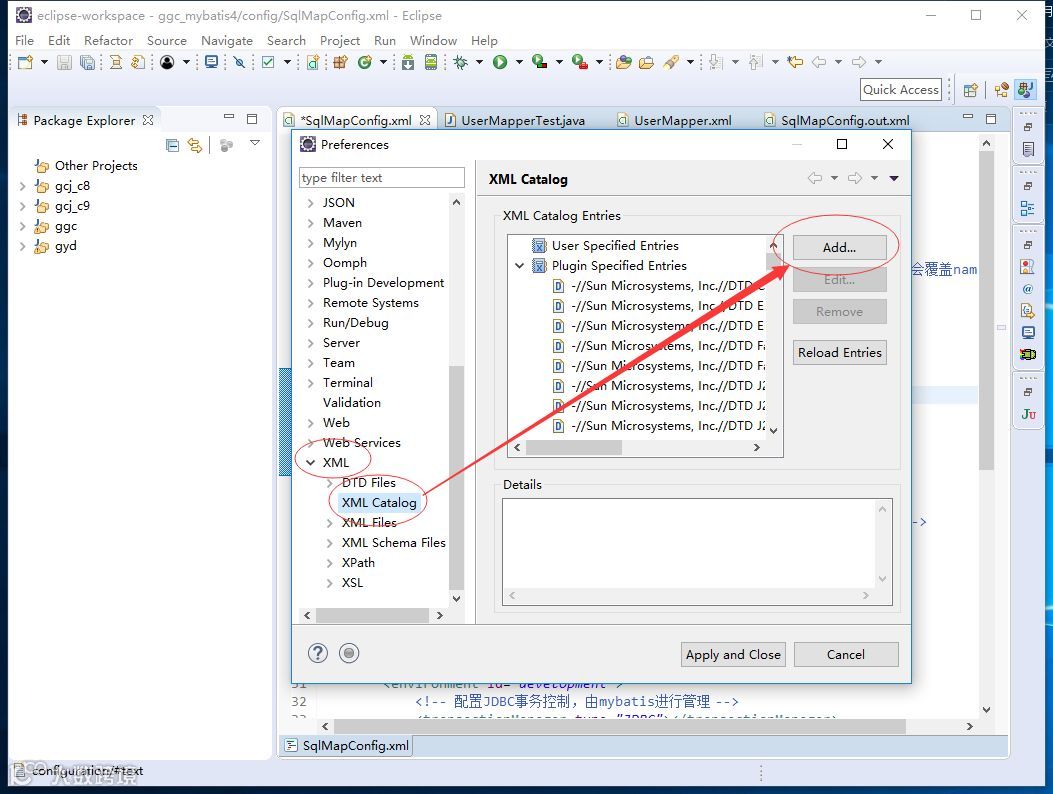This screenshot has height=794, width=1053.
Task: Click the External Tools run icon
Action: (x=580, y=62)
